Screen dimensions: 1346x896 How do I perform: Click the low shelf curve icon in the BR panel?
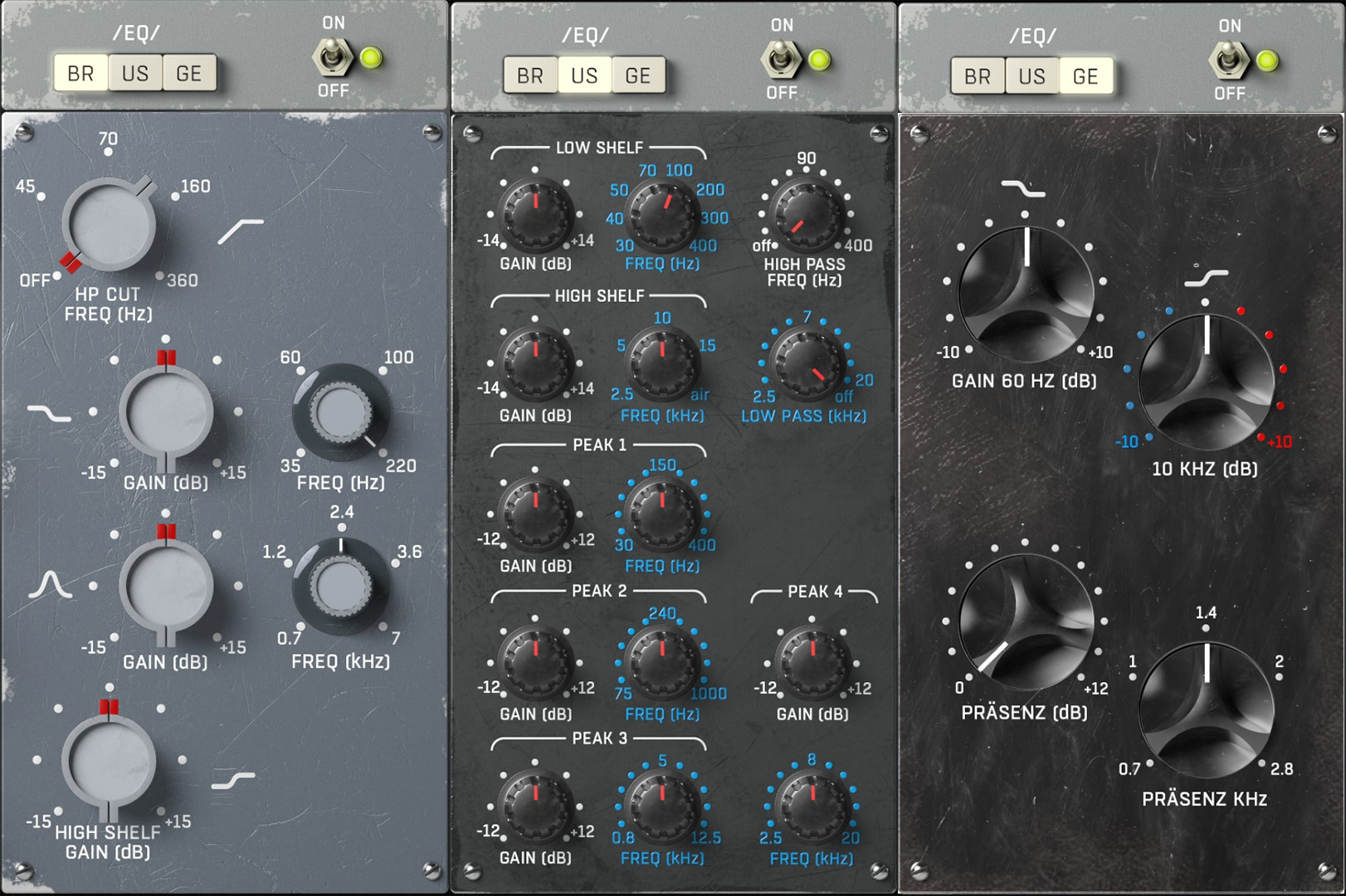(49, 412)
